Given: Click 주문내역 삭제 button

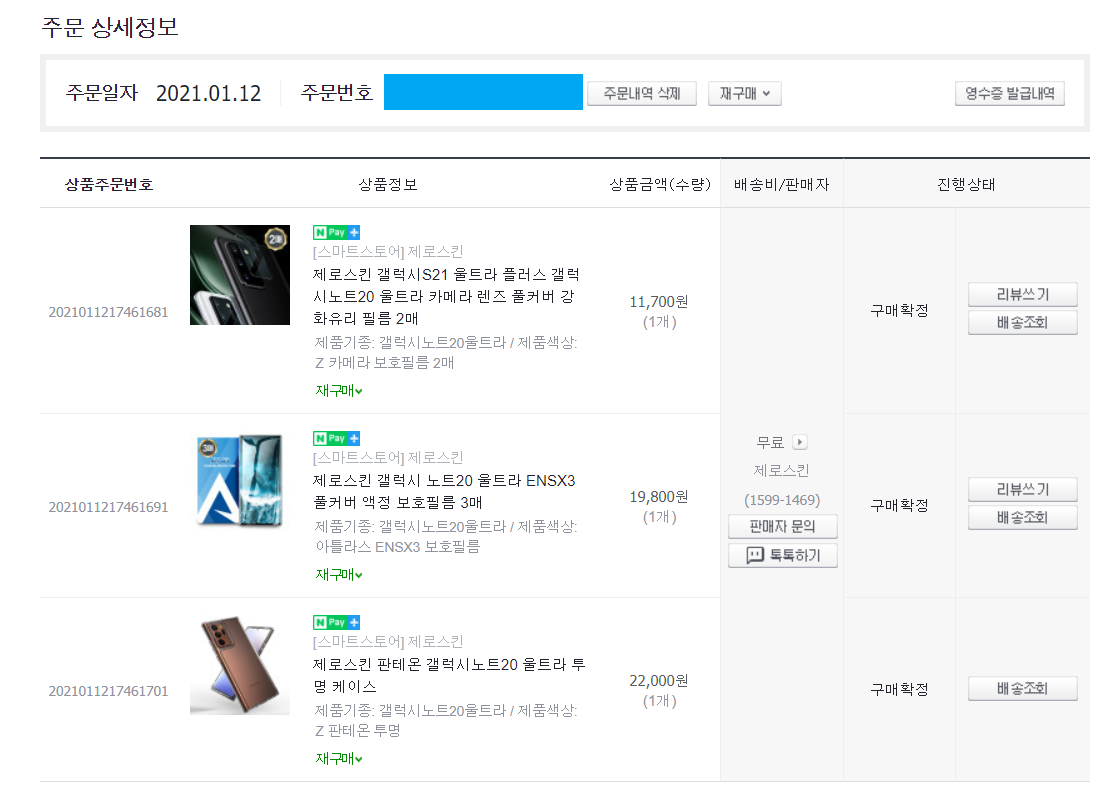Looking at the screenshot, I should [642, 94].
